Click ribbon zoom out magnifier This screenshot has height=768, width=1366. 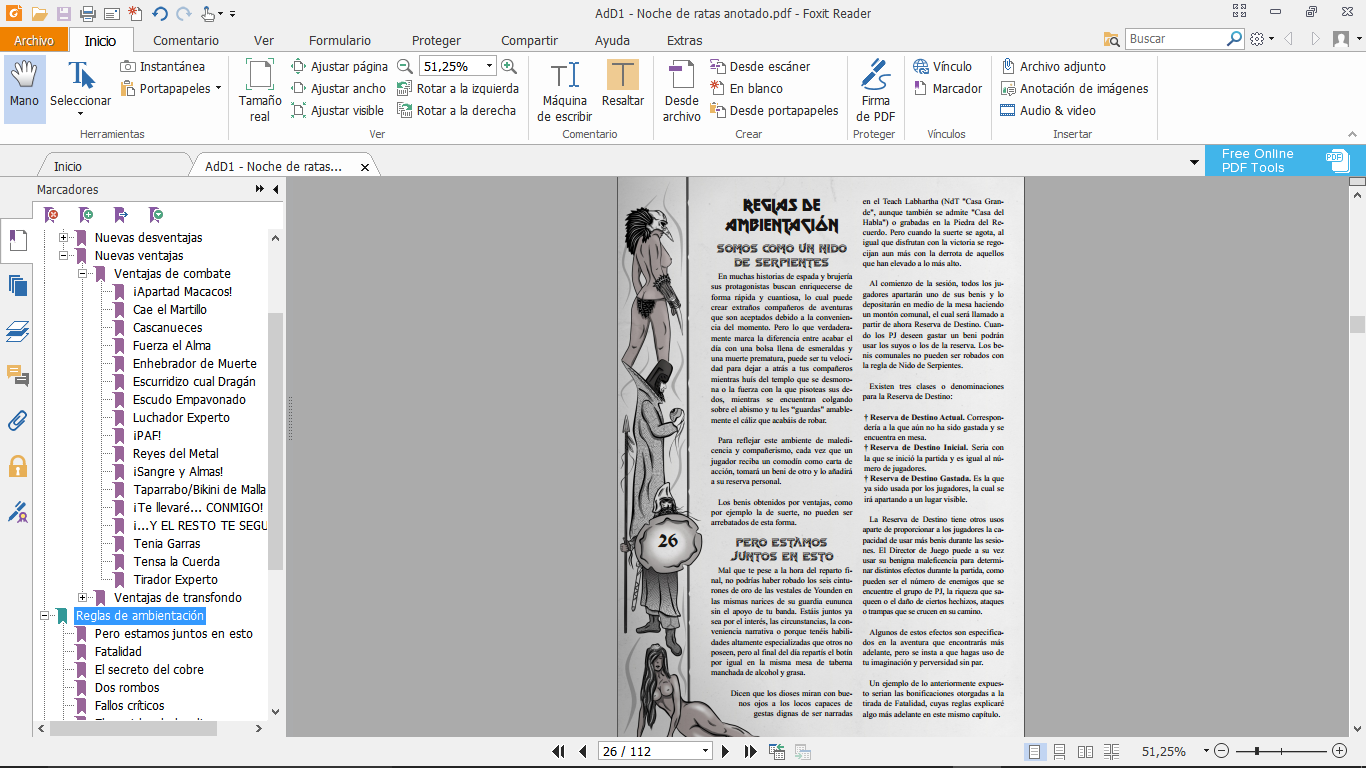click(405, 66)
